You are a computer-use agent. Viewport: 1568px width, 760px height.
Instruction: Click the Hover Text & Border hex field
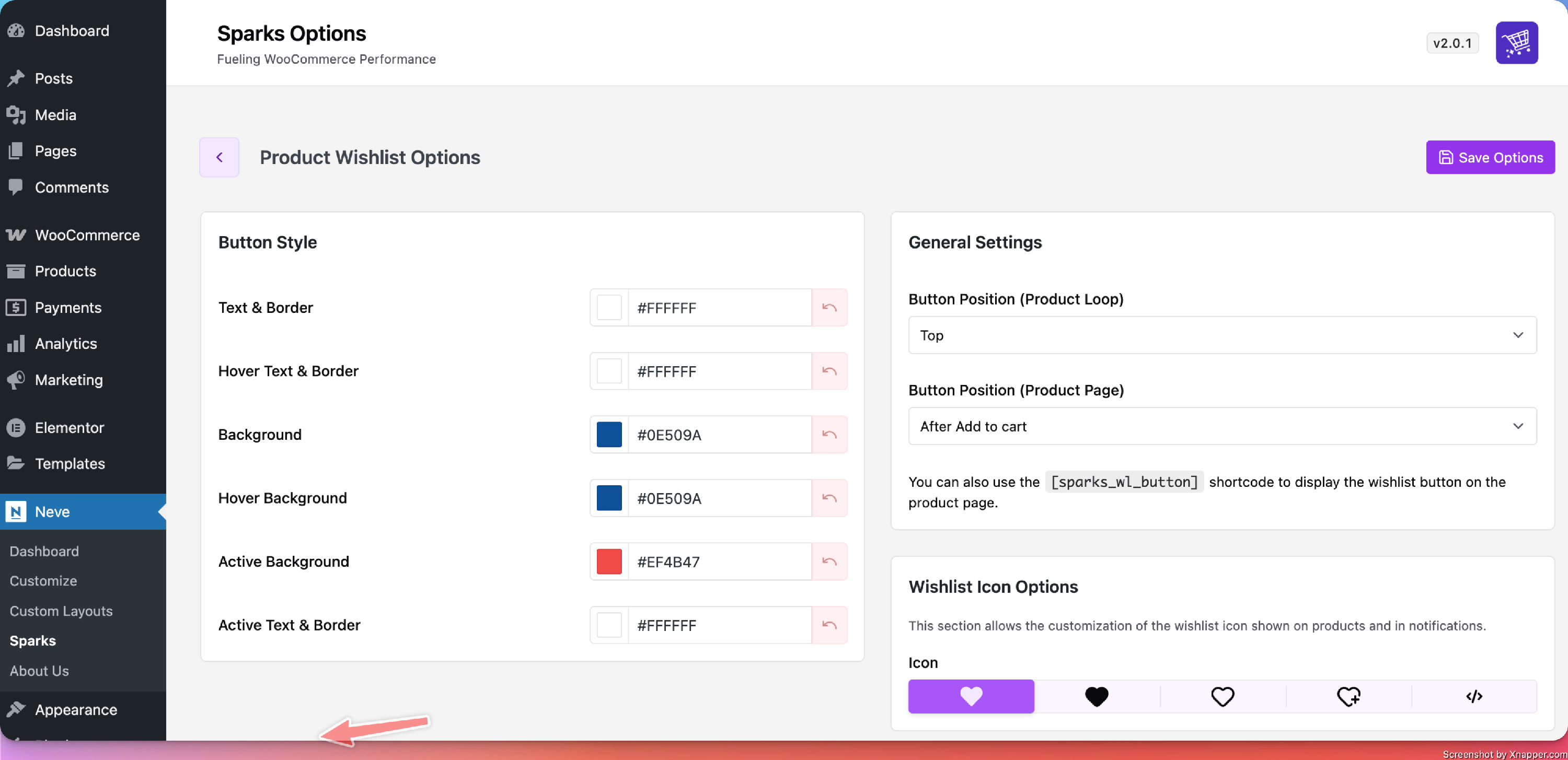(x=718, y=371)
